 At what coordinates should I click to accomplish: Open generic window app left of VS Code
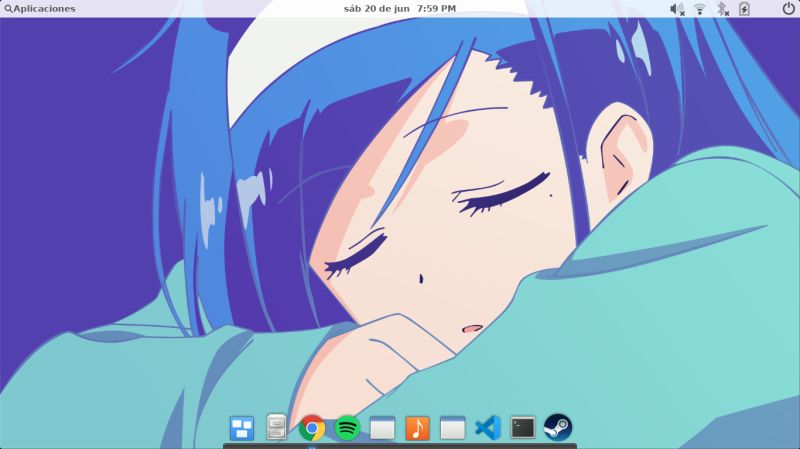(x=453, y=428)
